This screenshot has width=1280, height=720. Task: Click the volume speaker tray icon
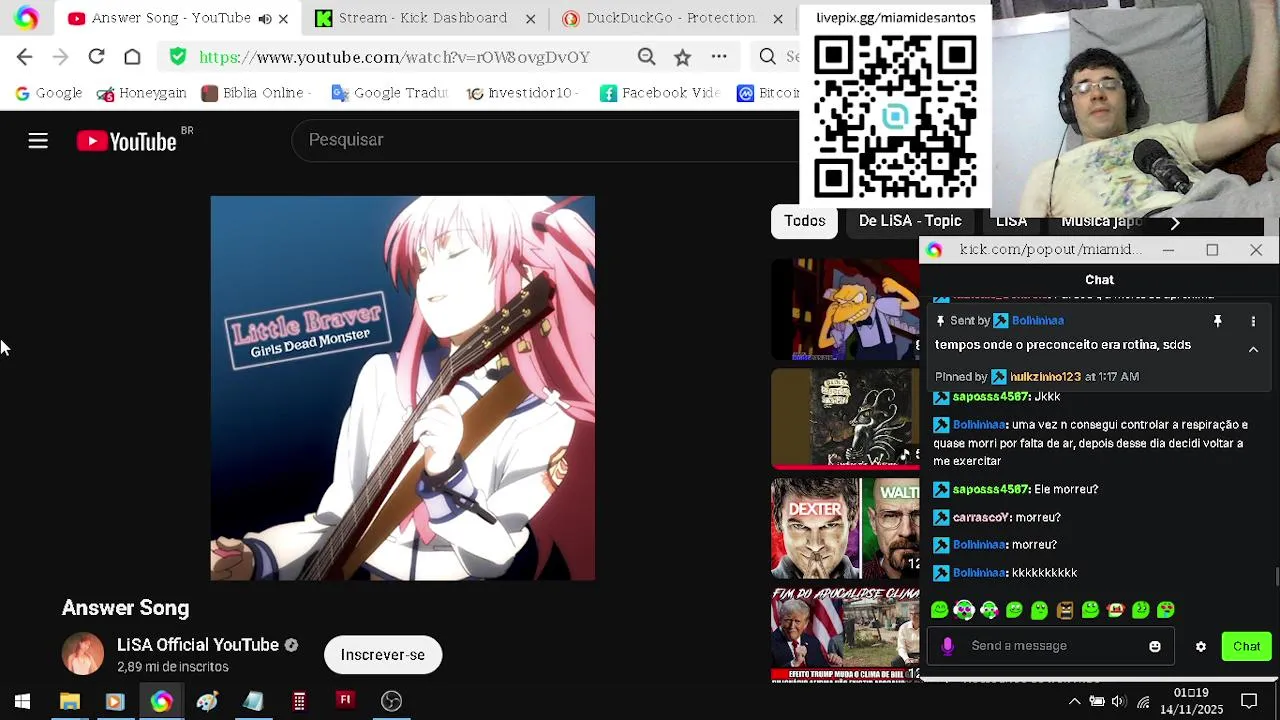click(1119, 702)
